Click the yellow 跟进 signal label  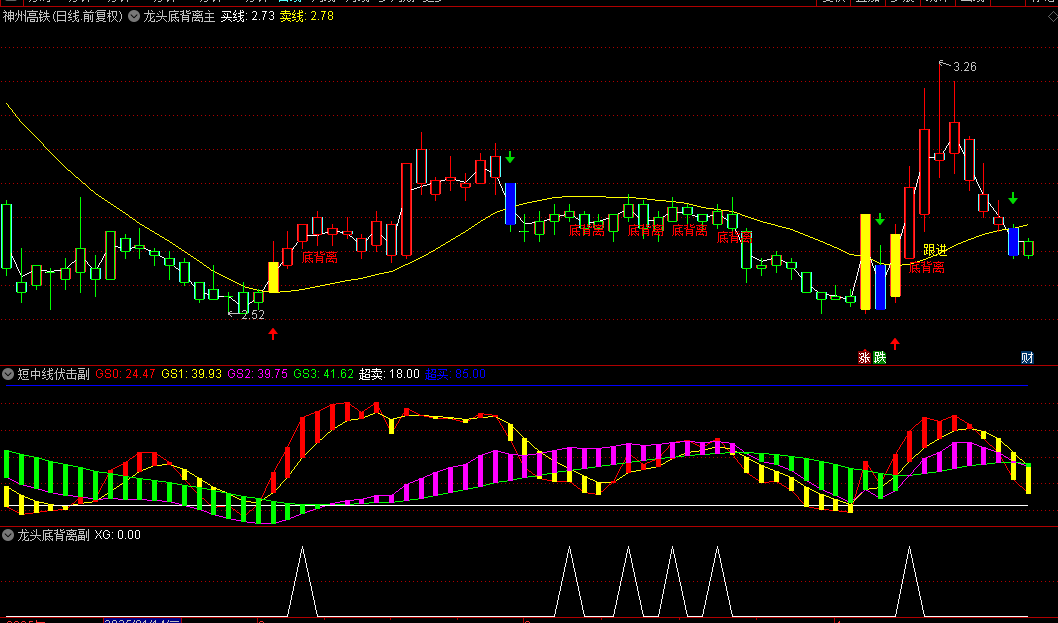tap(935, 250)
